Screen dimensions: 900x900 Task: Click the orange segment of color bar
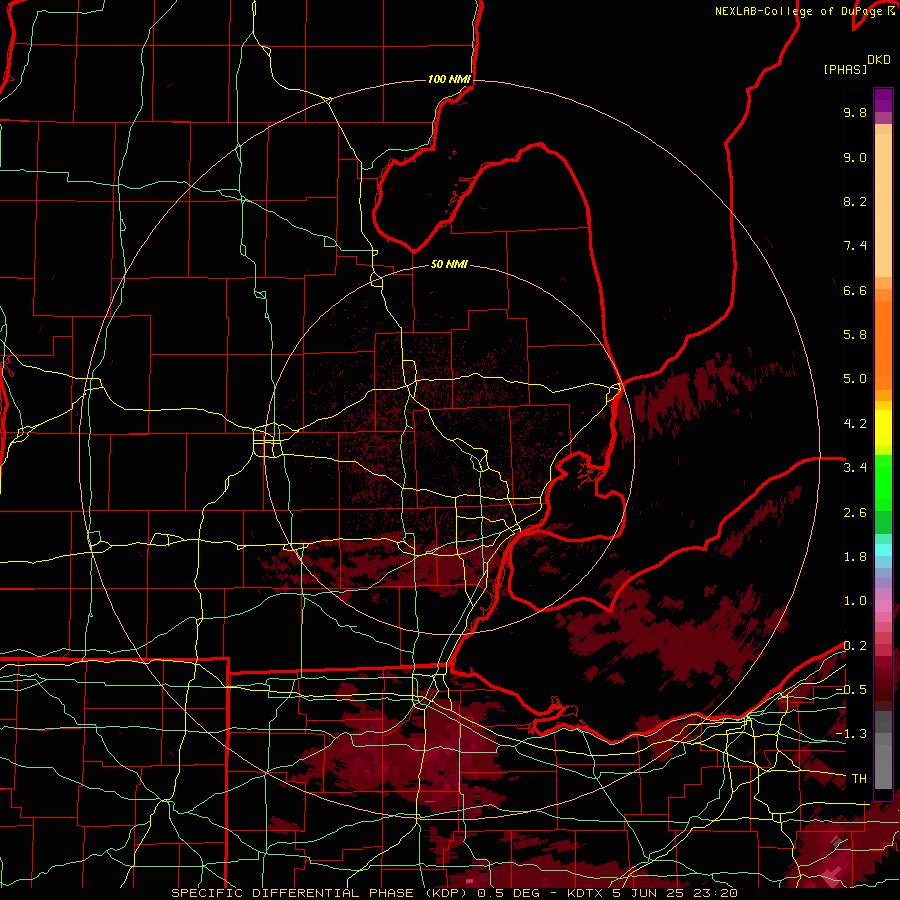click(x=883, y=340)
